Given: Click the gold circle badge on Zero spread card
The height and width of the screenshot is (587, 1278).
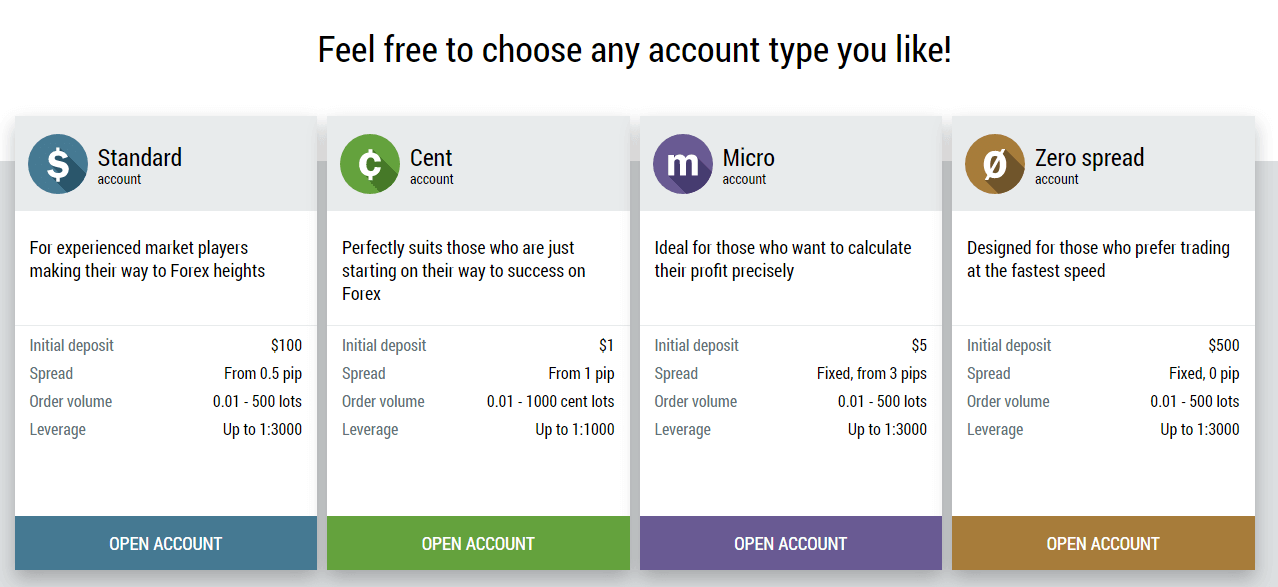Looking at the screenshot, I should pyautogui.click(x=995, y=163).
